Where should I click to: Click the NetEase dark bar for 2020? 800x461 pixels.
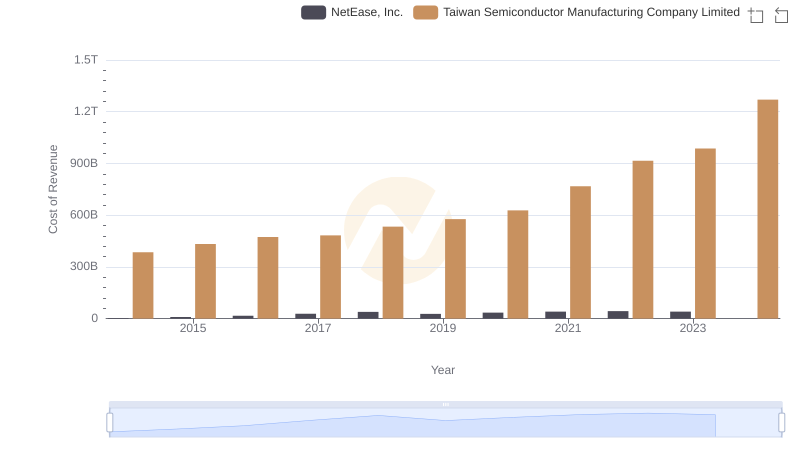493,316
